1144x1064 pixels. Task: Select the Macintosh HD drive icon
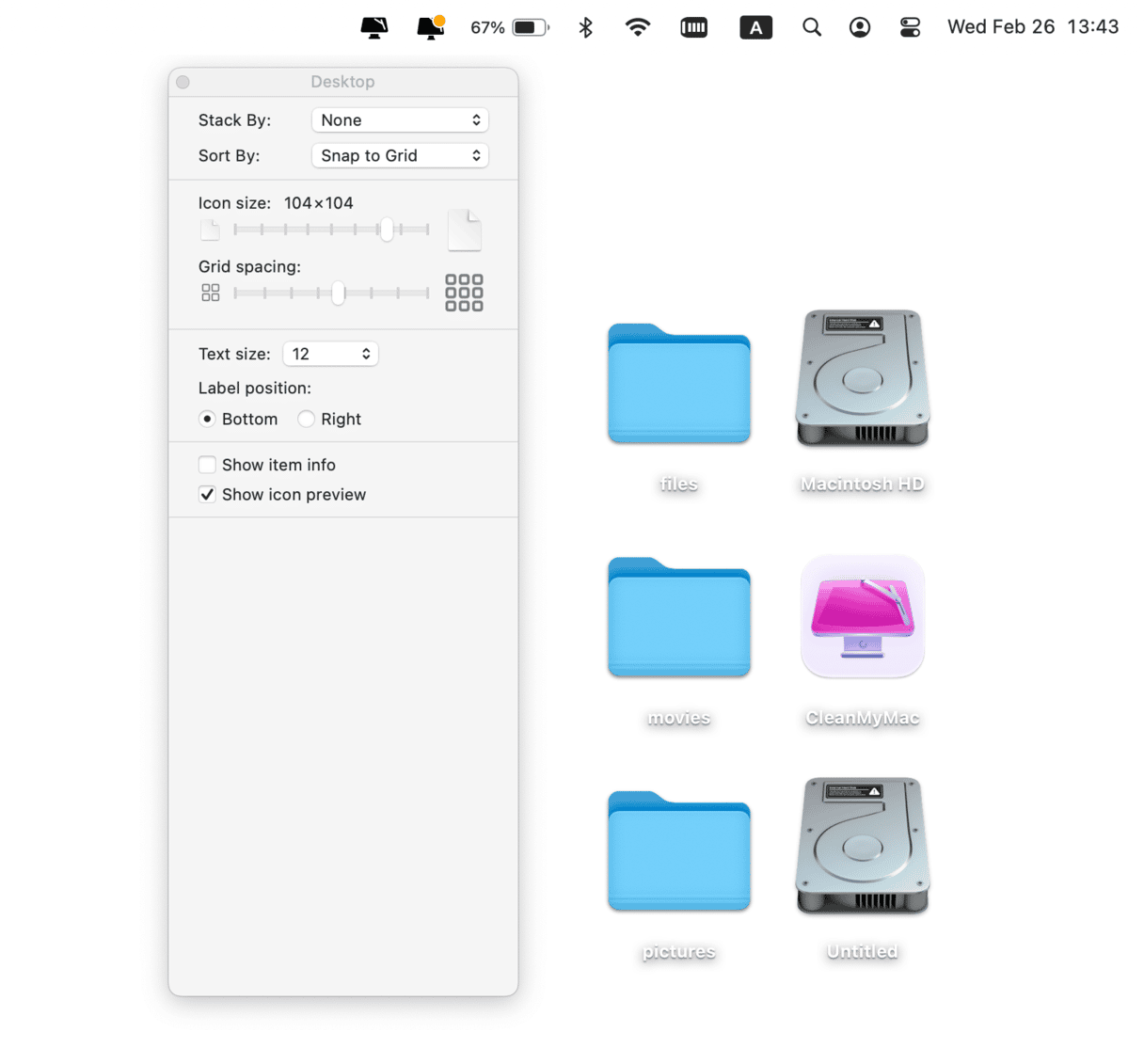pos(862,378)
